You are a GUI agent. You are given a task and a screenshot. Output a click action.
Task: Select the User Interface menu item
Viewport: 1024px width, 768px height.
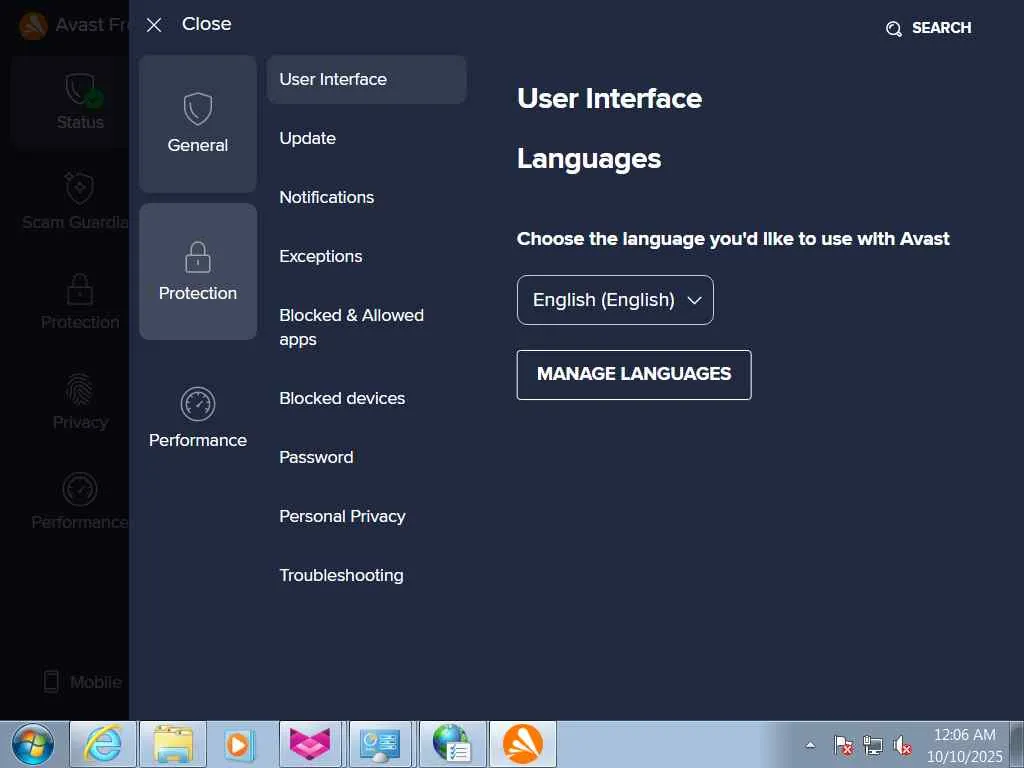(366, 79)
